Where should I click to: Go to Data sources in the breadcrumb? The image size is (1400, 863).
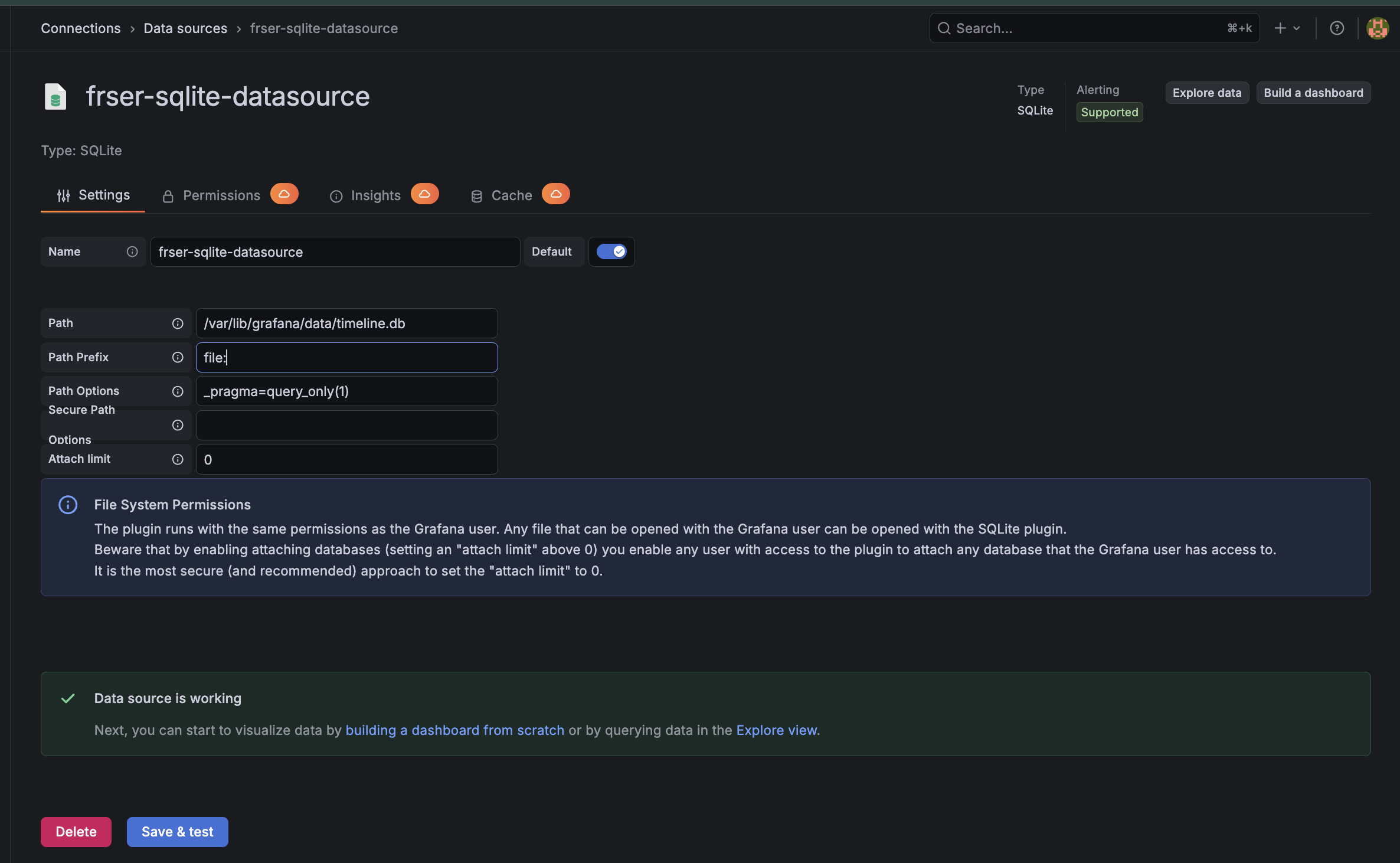(x=185, y=28)
